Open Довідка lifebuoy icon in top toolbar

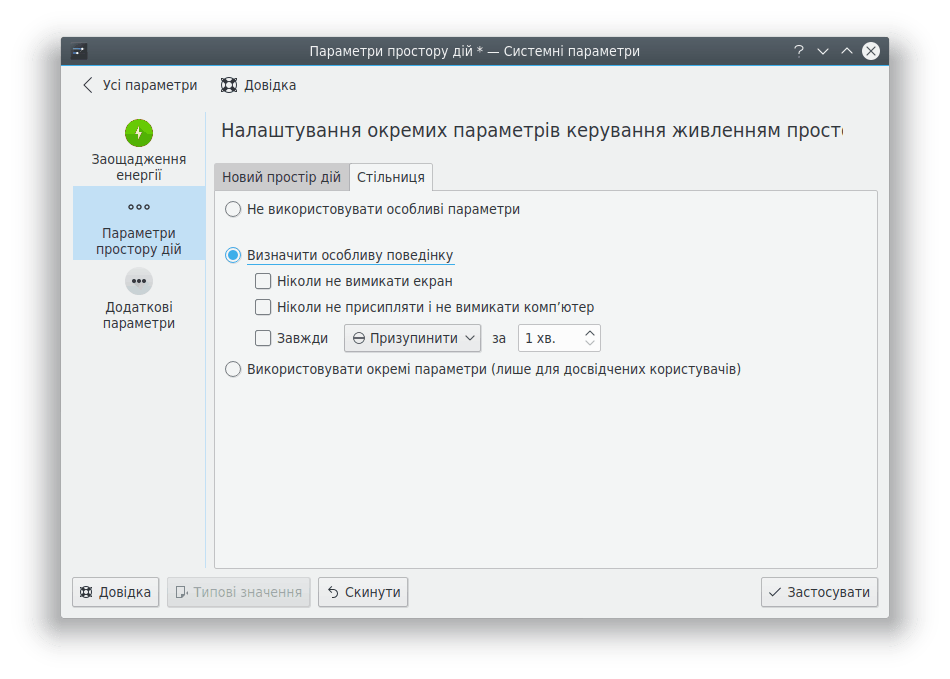[x=229, y=85]
